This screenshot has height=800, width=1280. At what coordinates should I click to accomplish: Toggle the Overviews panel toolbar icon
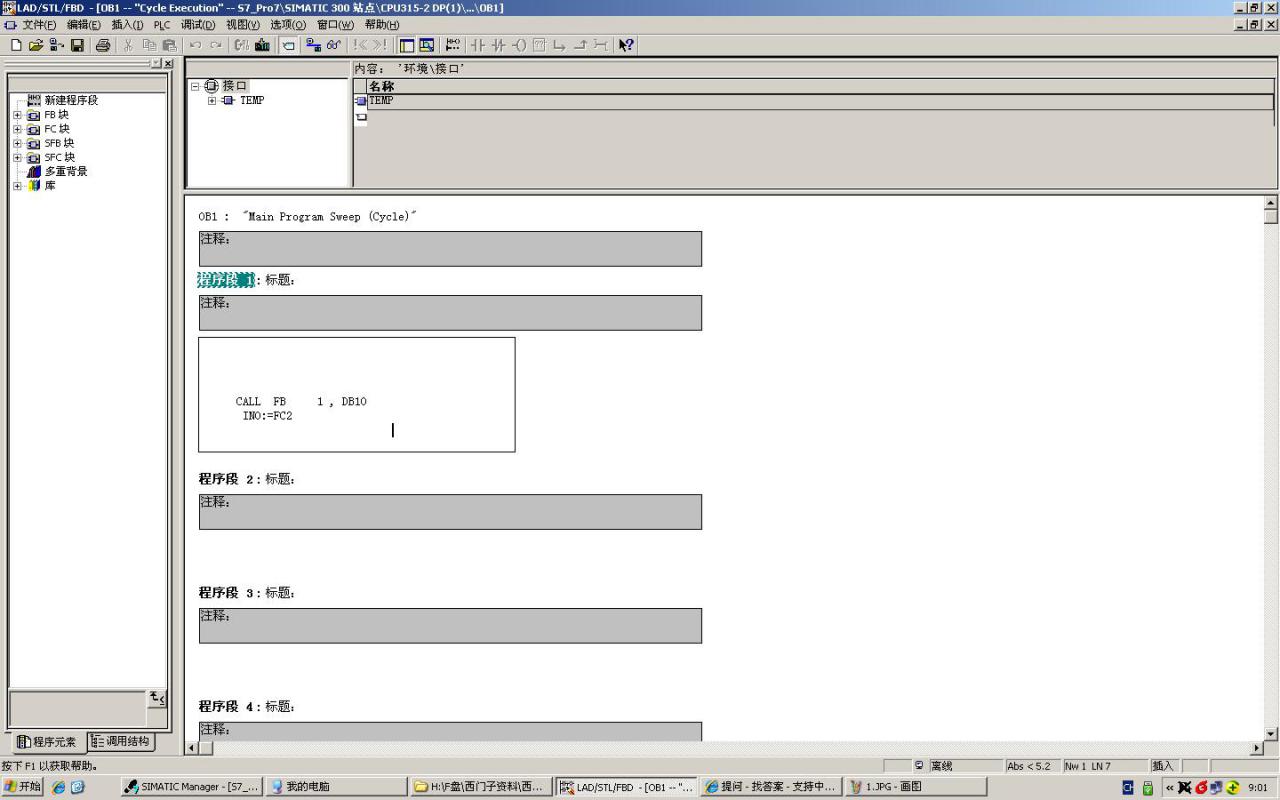(407, 45)
